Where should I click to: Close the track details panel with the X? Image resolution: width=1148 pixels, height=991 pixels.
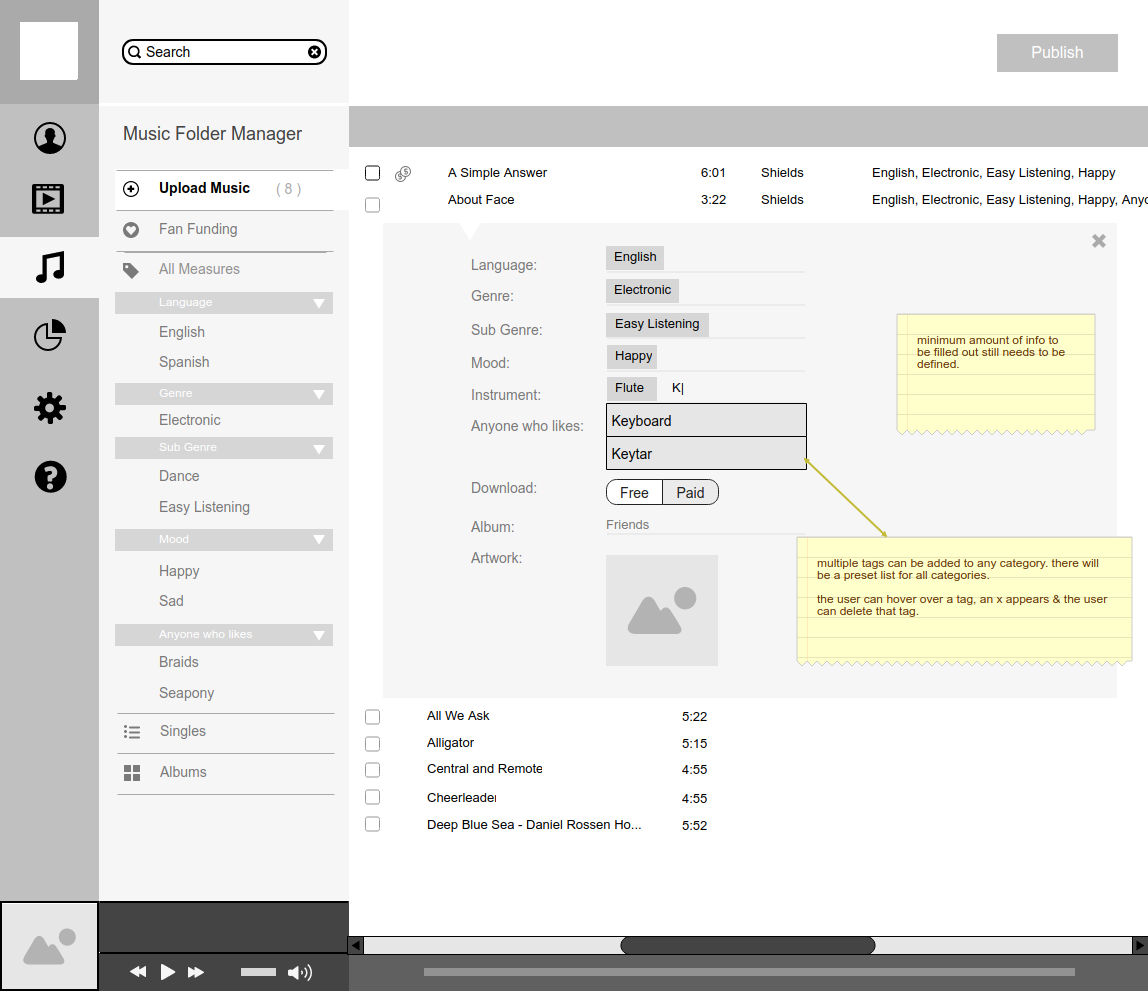pos(1099,241)
